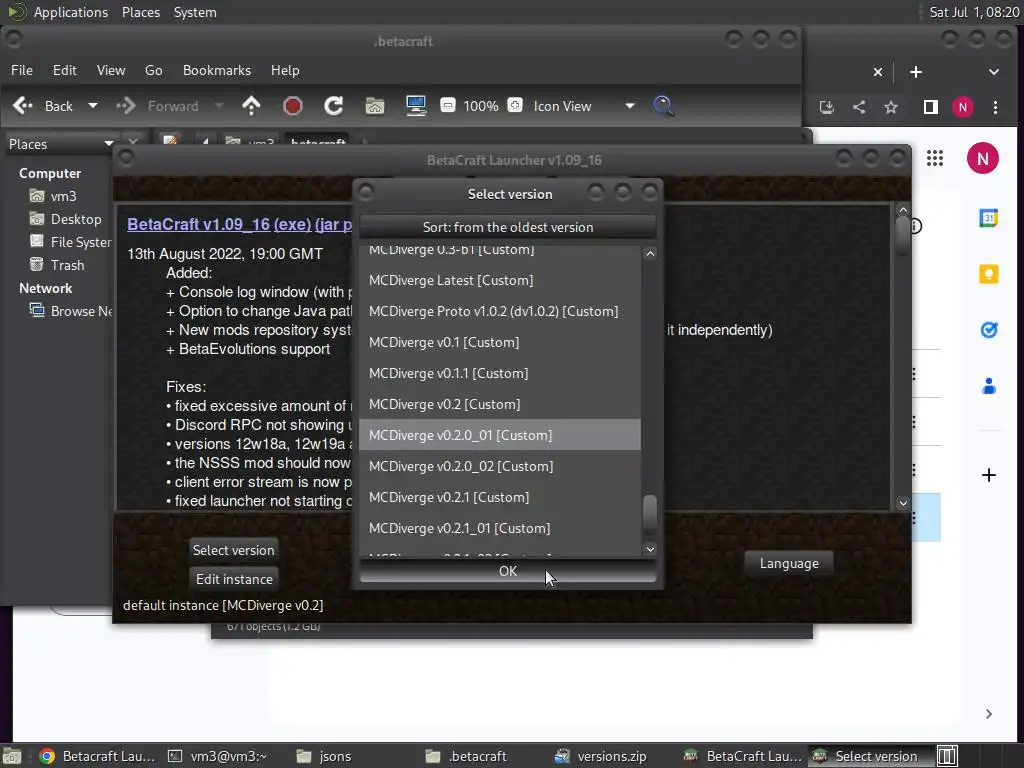Expand the Places sidebar dropdown

(x=108, y=144)
